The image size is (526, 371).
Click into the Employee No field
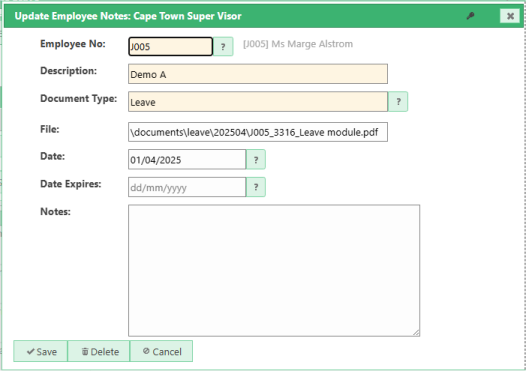point(170,46)
